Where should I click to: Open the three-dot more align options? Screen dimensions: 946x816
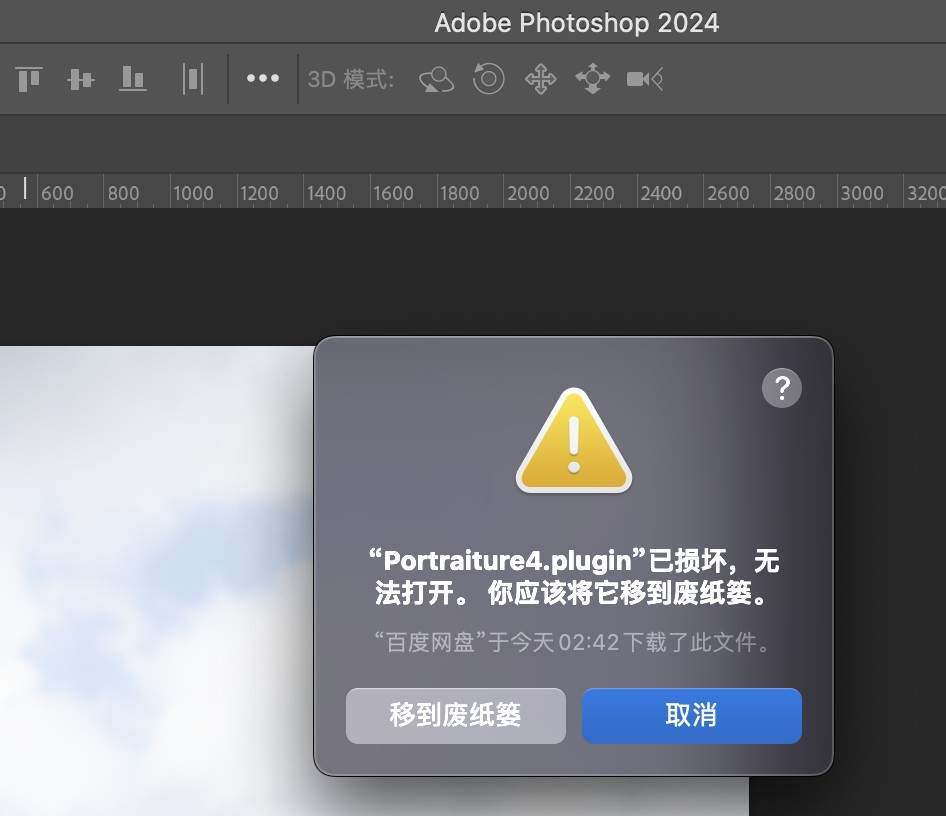[262, 78]
